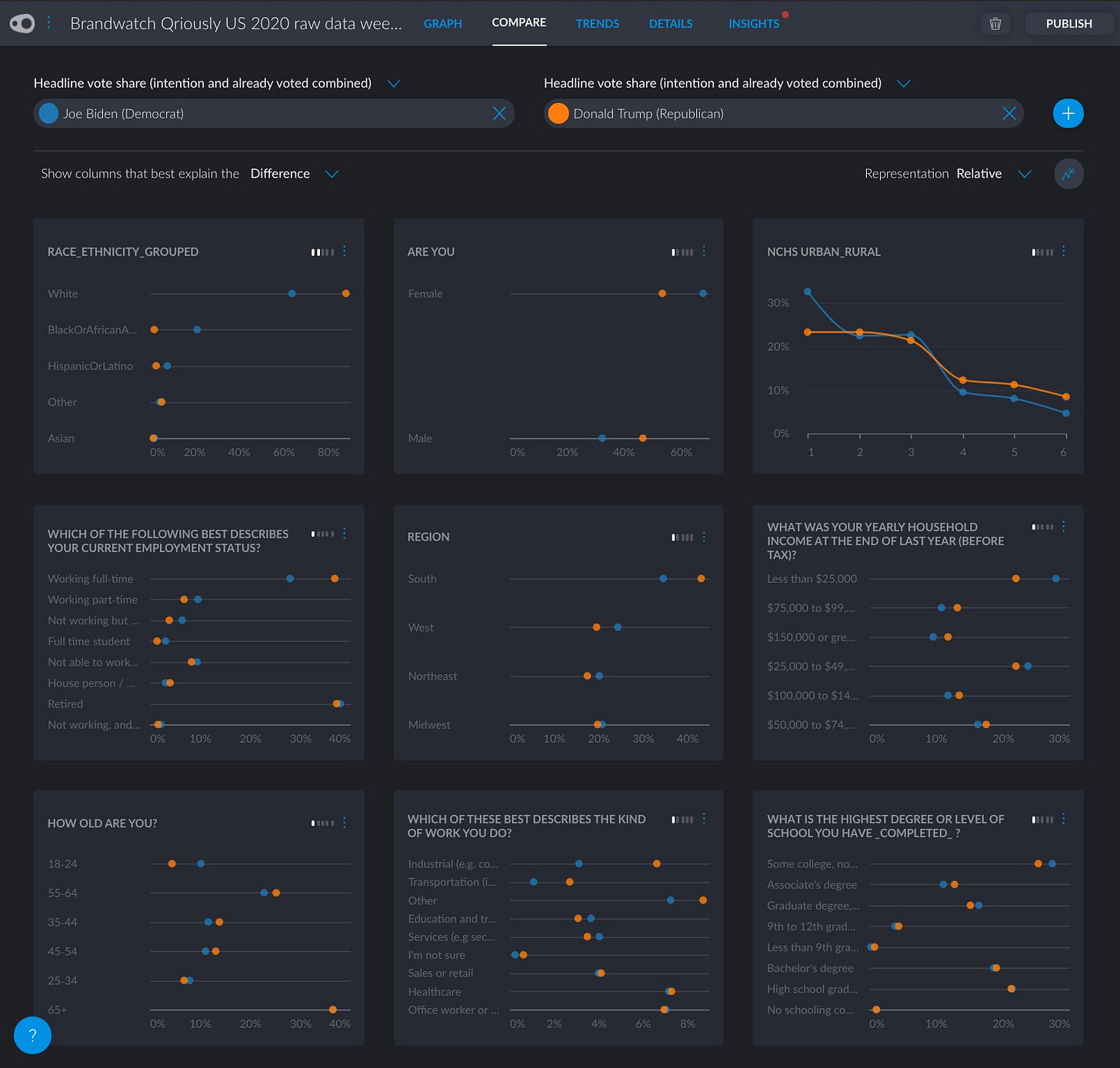Click the blue plus add-comparison button
Viewport: 1120px width, 1068px height.
point(1068,114)
